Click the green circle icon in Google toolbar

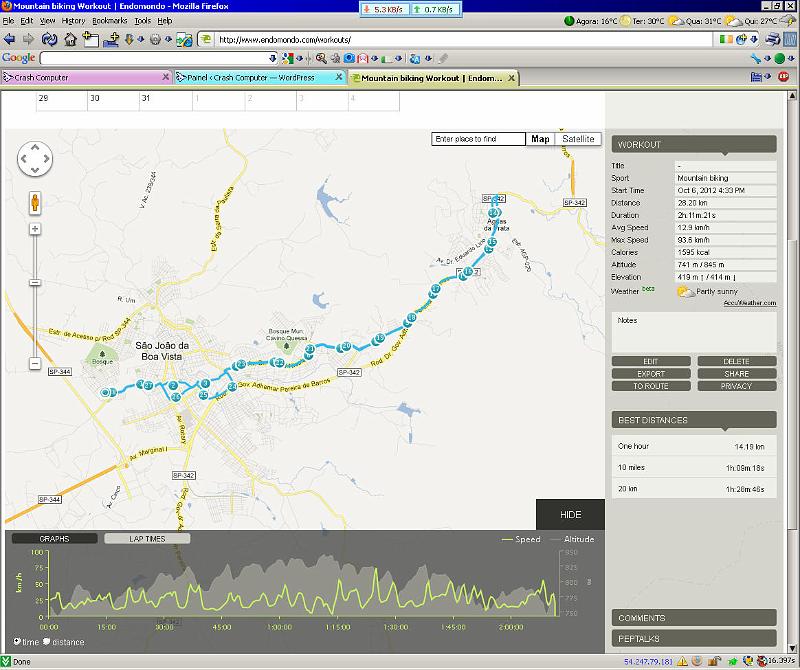(779, 59)
